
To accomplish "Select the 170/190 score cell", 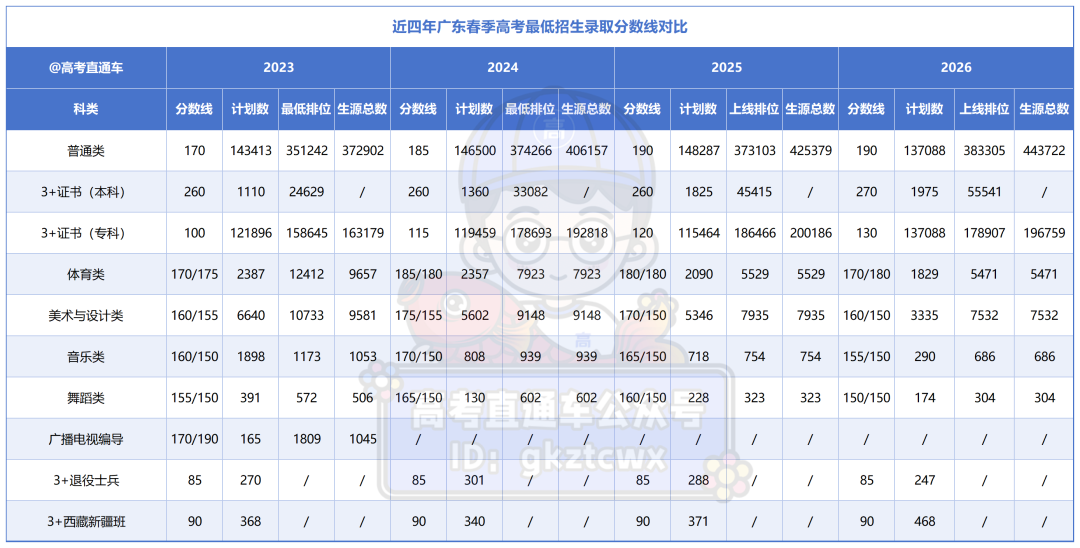I will point(194,439).
